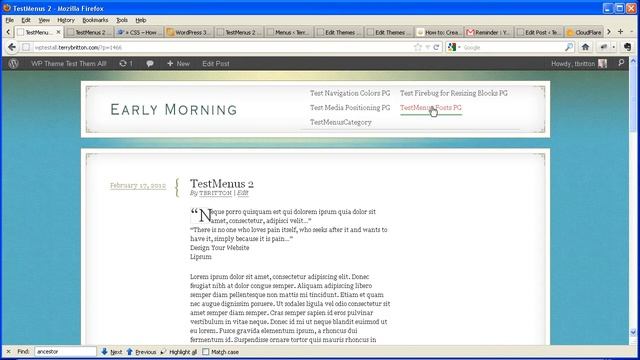The width and height of the screenshot is (640, 360).
Task: Click the tbritton avatar in admin bar
Action: 602,64
